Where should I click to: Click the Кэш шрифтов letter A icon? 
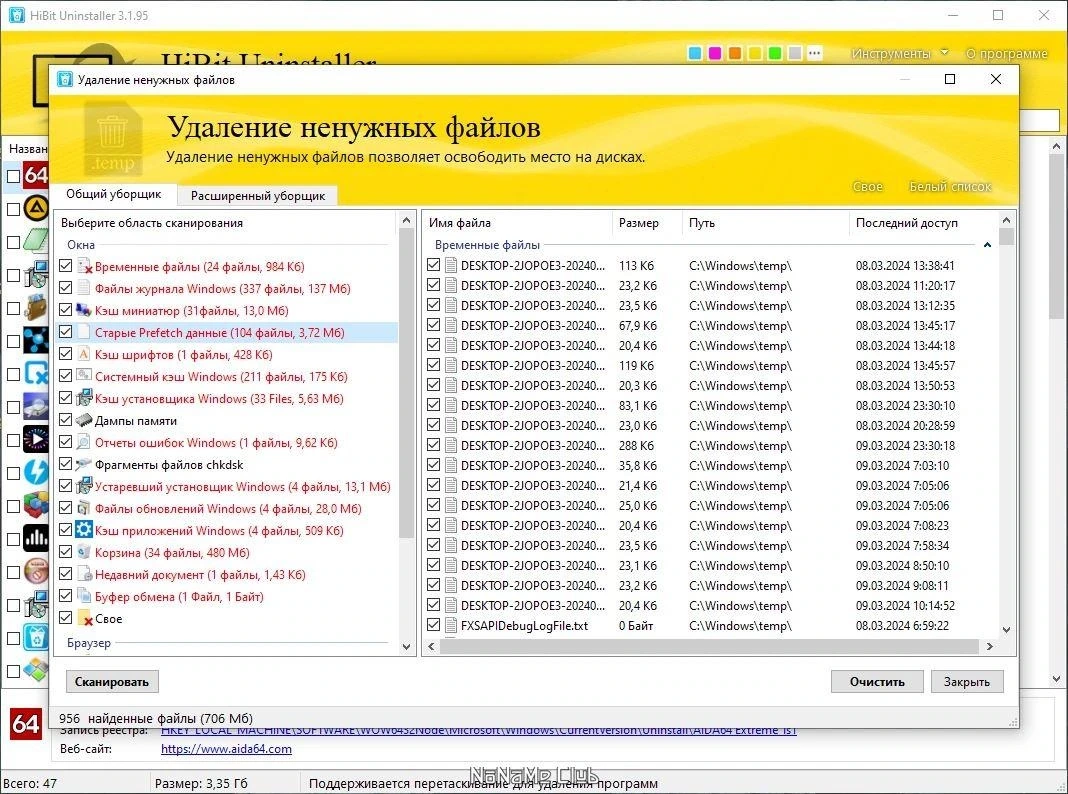84,354
